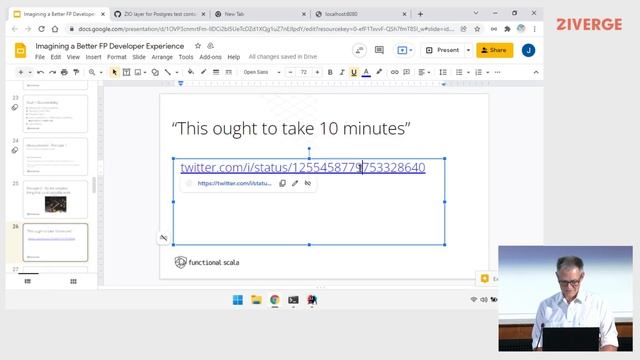Copy link from the link popup

pos(282,183)
